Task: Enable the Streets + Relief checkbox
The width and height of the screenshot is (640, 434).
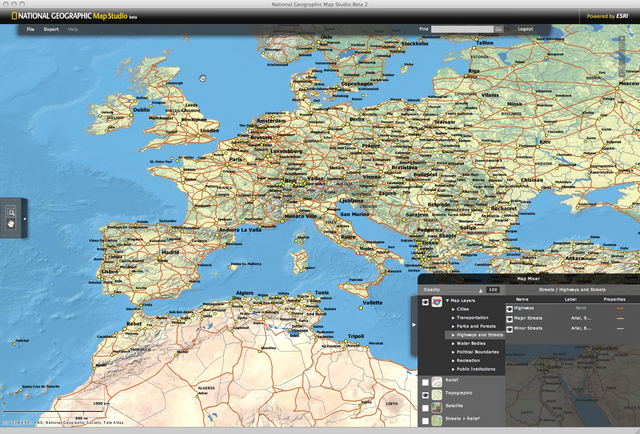Action: [x=425, y=421]
